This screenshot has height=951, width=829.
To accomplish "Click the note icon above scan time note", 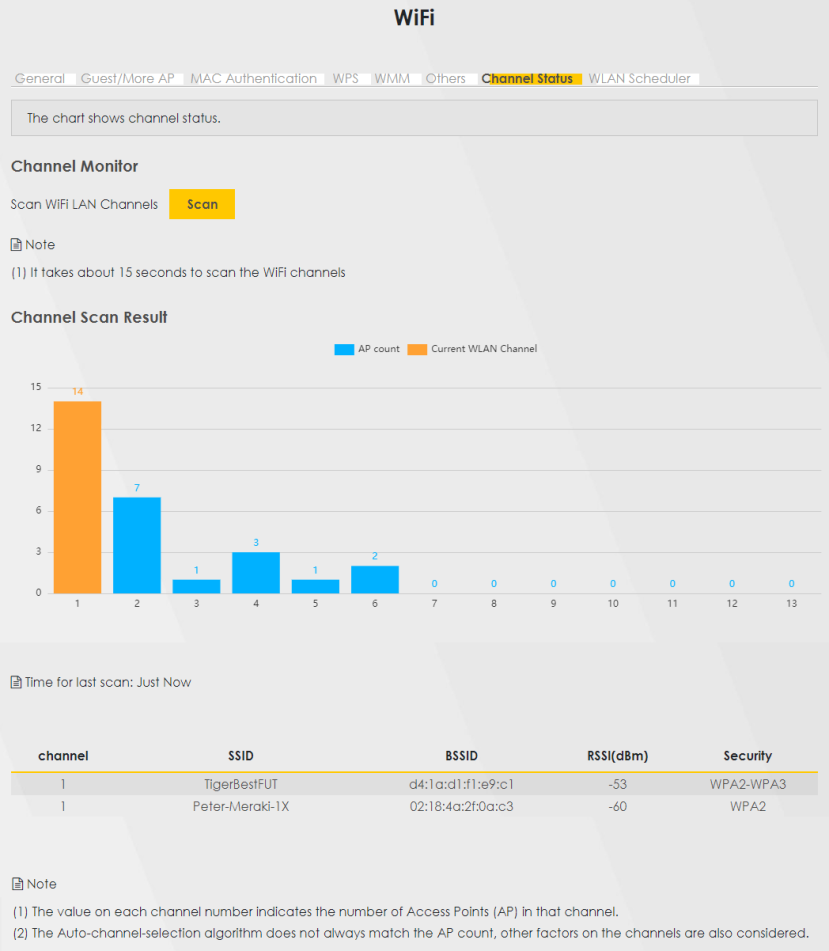I will [x=16, y=245].
